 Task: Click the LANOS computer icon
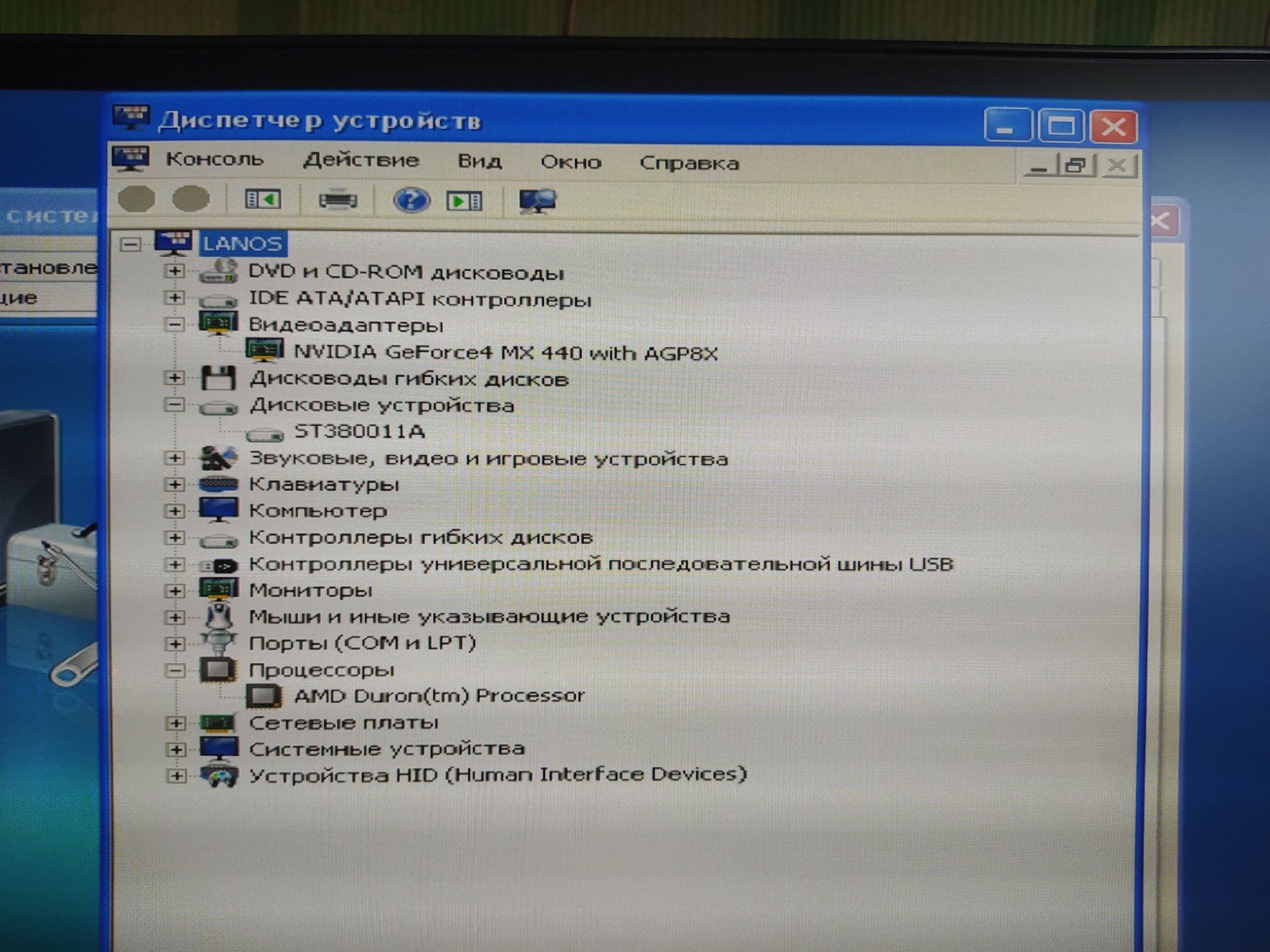174,242
